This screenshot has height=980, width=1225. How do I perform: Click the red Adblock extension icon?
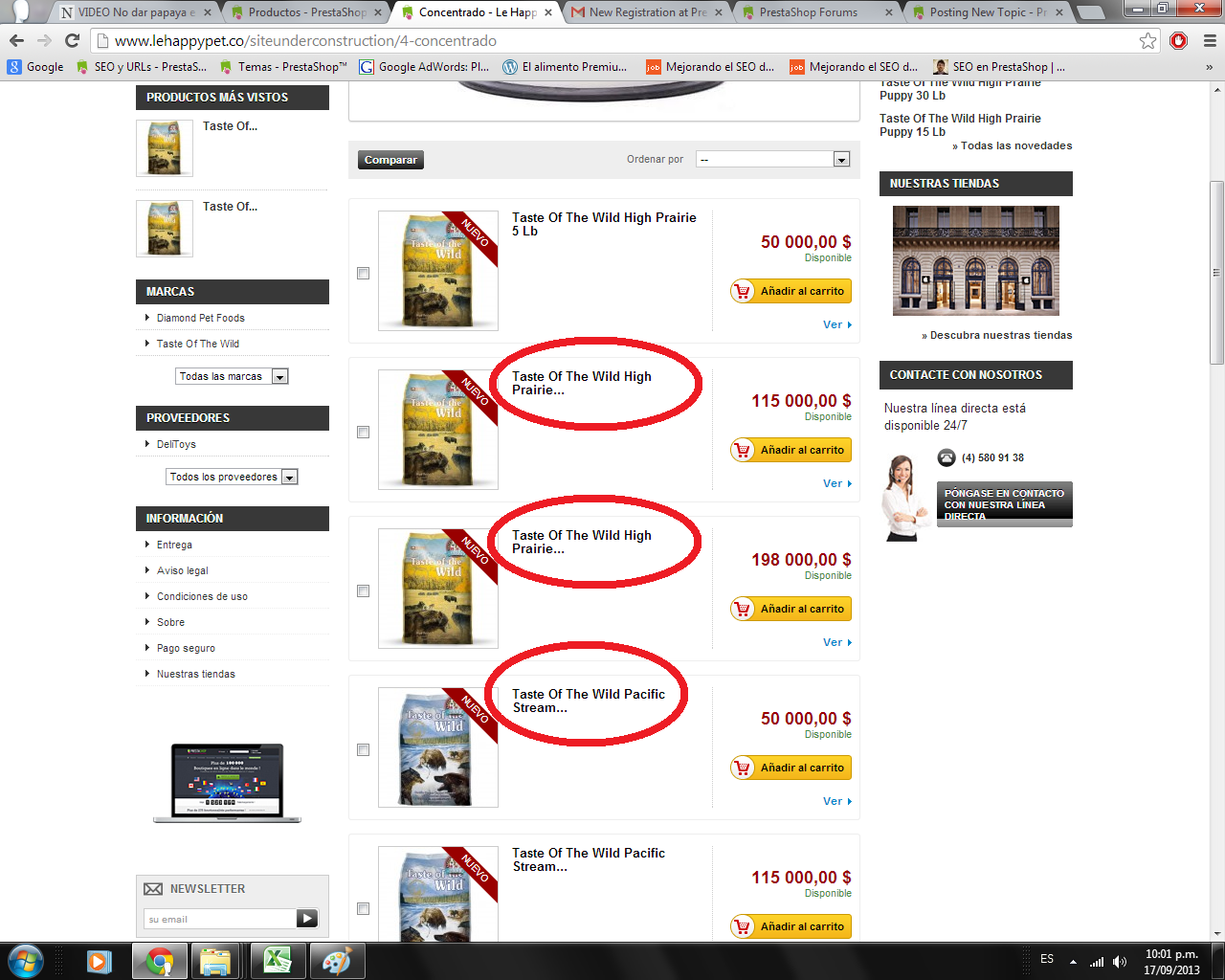pyautogui.click(x=1179, y=40)
